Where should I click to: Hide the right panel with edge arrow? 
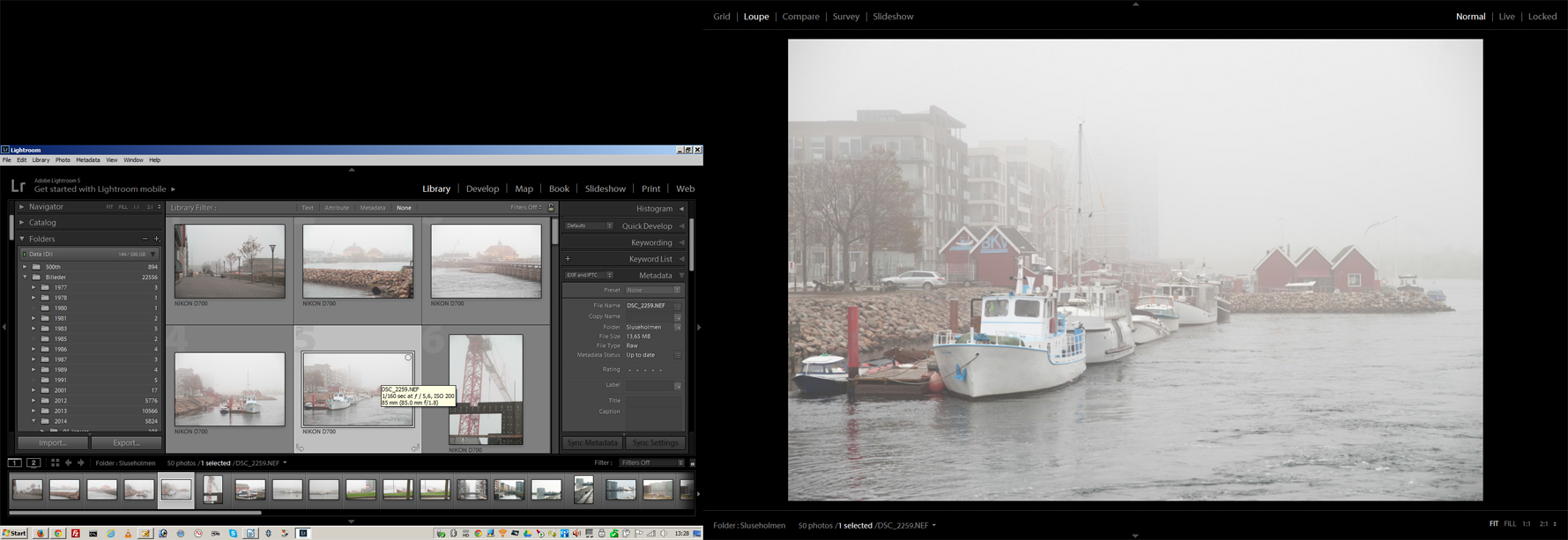coord(699,327)
